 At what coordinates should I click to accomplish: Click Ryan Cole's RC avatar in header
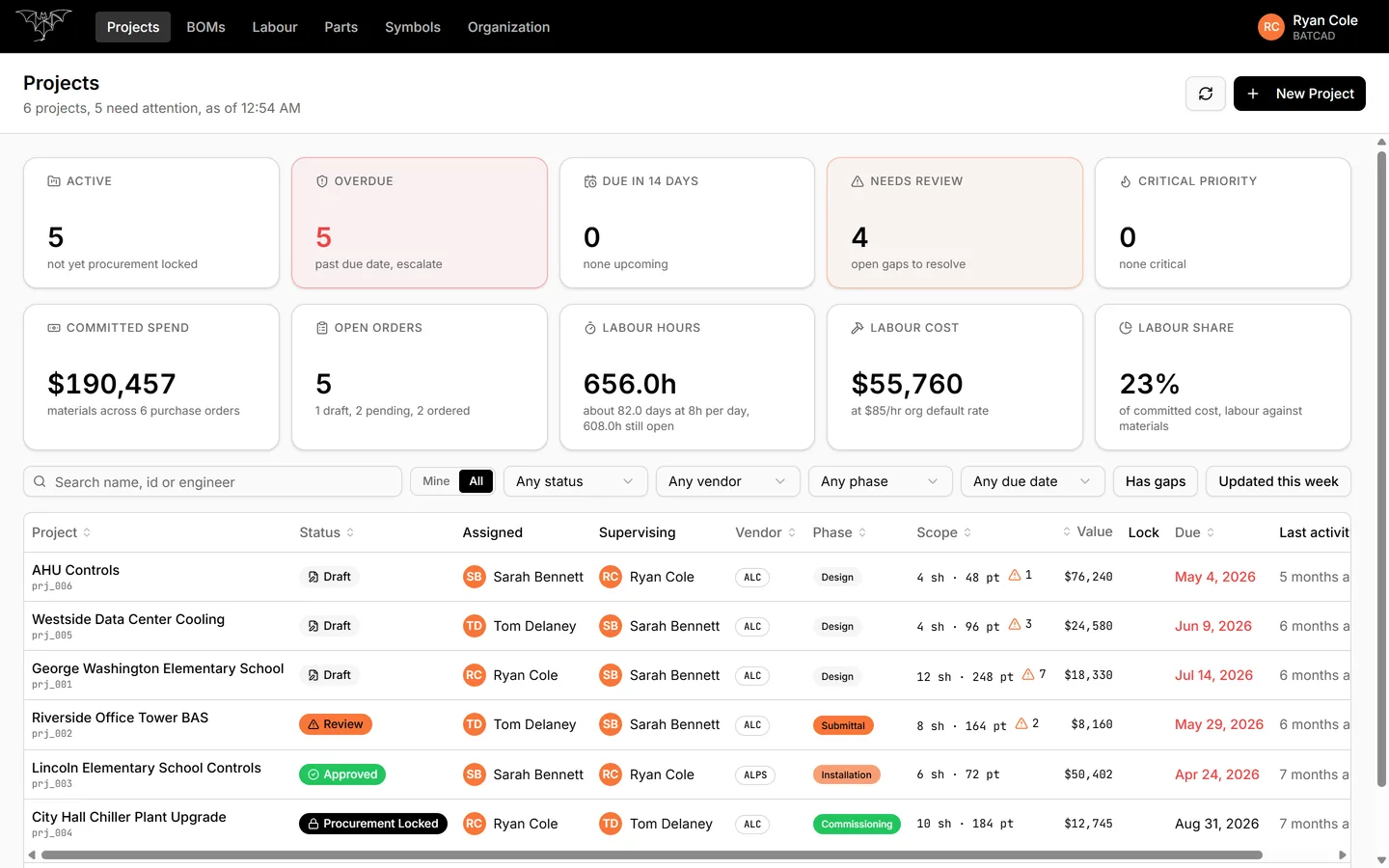[1271, 27]
